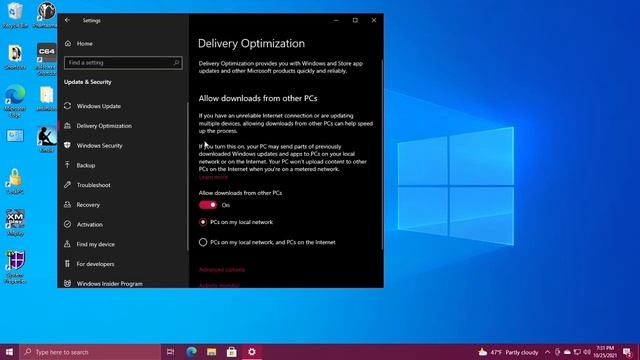
Task: Go to Settings Home
Action: point(122,43)
